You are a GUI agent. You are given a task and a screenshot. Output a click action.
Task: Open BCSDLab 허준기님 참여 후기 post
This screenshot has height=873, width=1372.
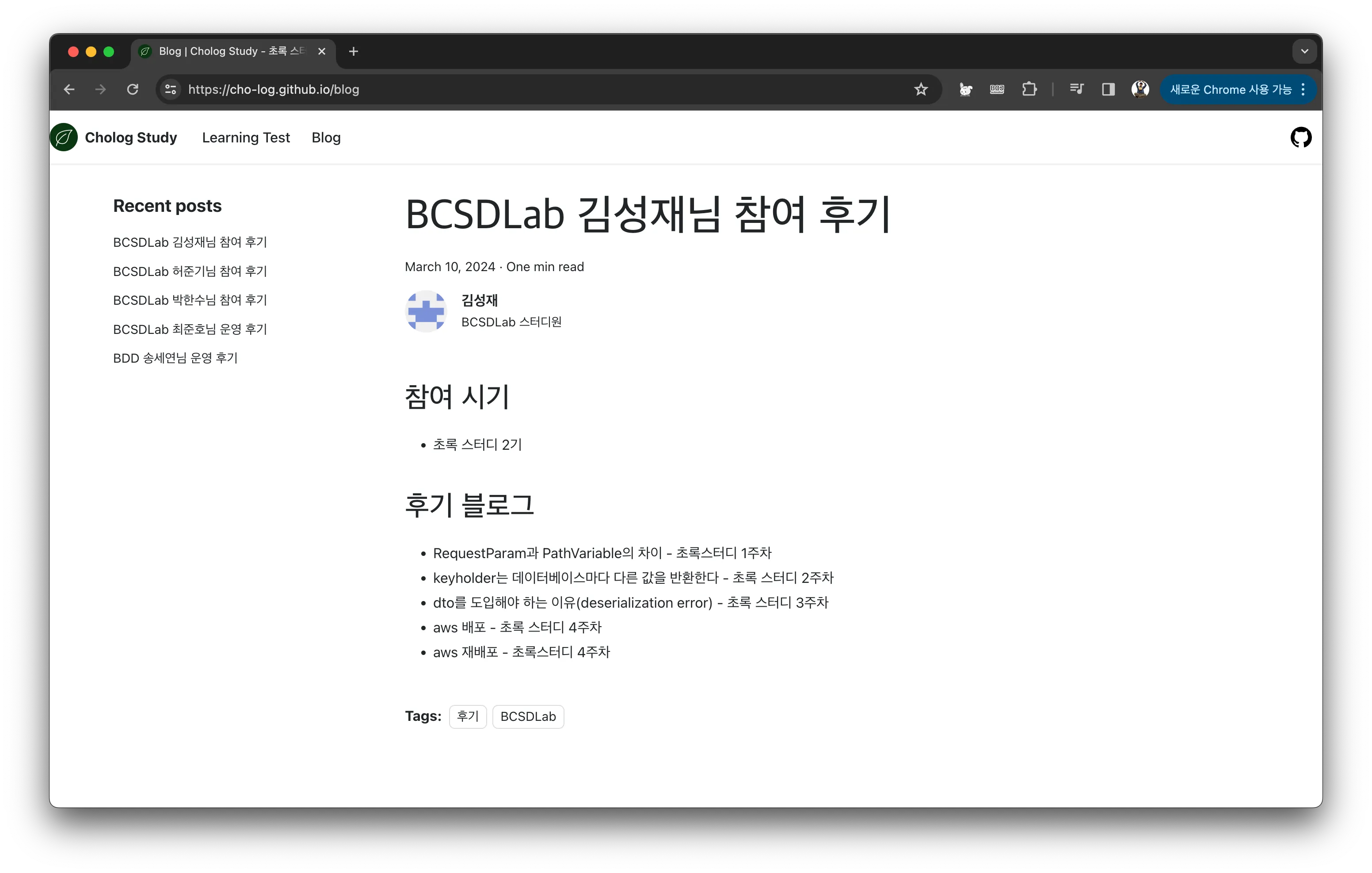pos(190,272)
